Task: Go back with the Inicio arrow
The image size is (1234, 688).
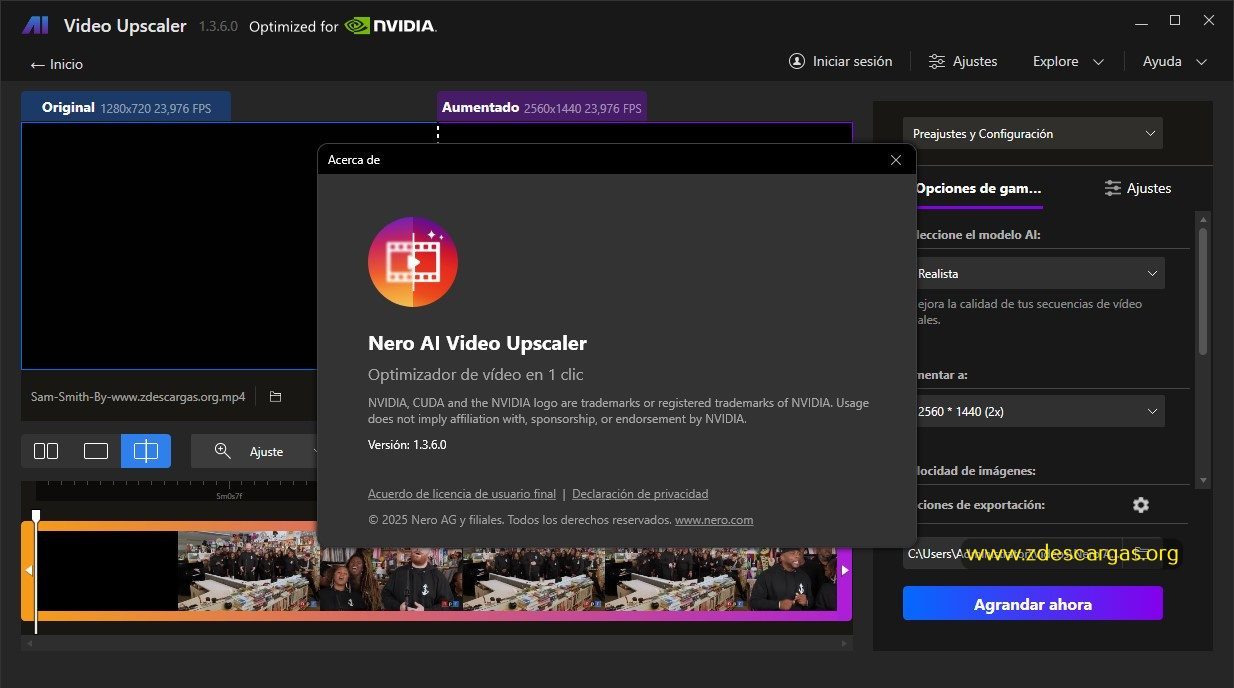Action: coord(56,64)
